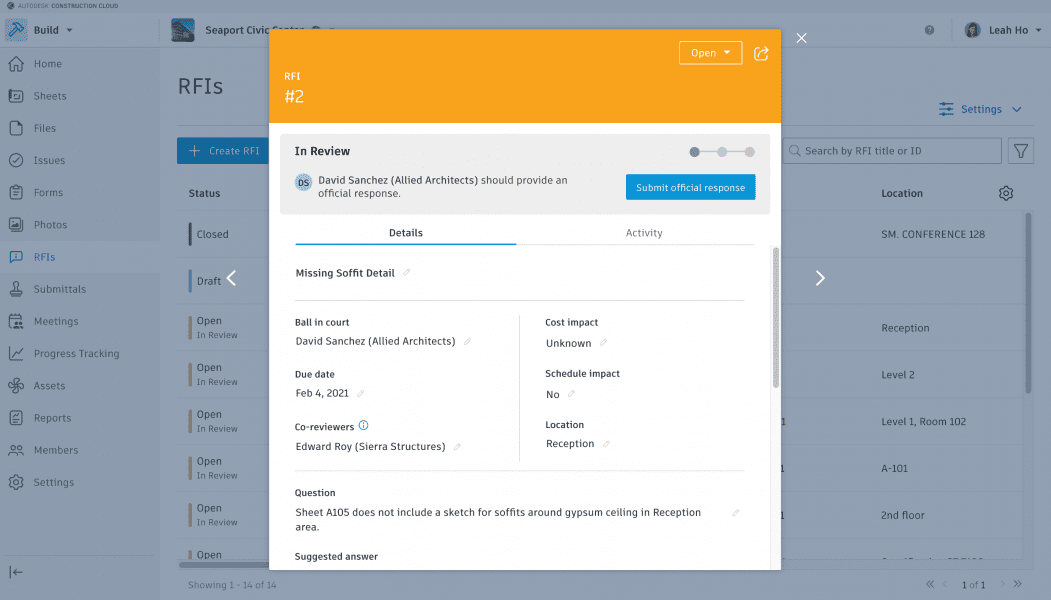Screen dimensions: 1051x600
Task: Go to the last page of RFIs
Action: click(1017, 584)
